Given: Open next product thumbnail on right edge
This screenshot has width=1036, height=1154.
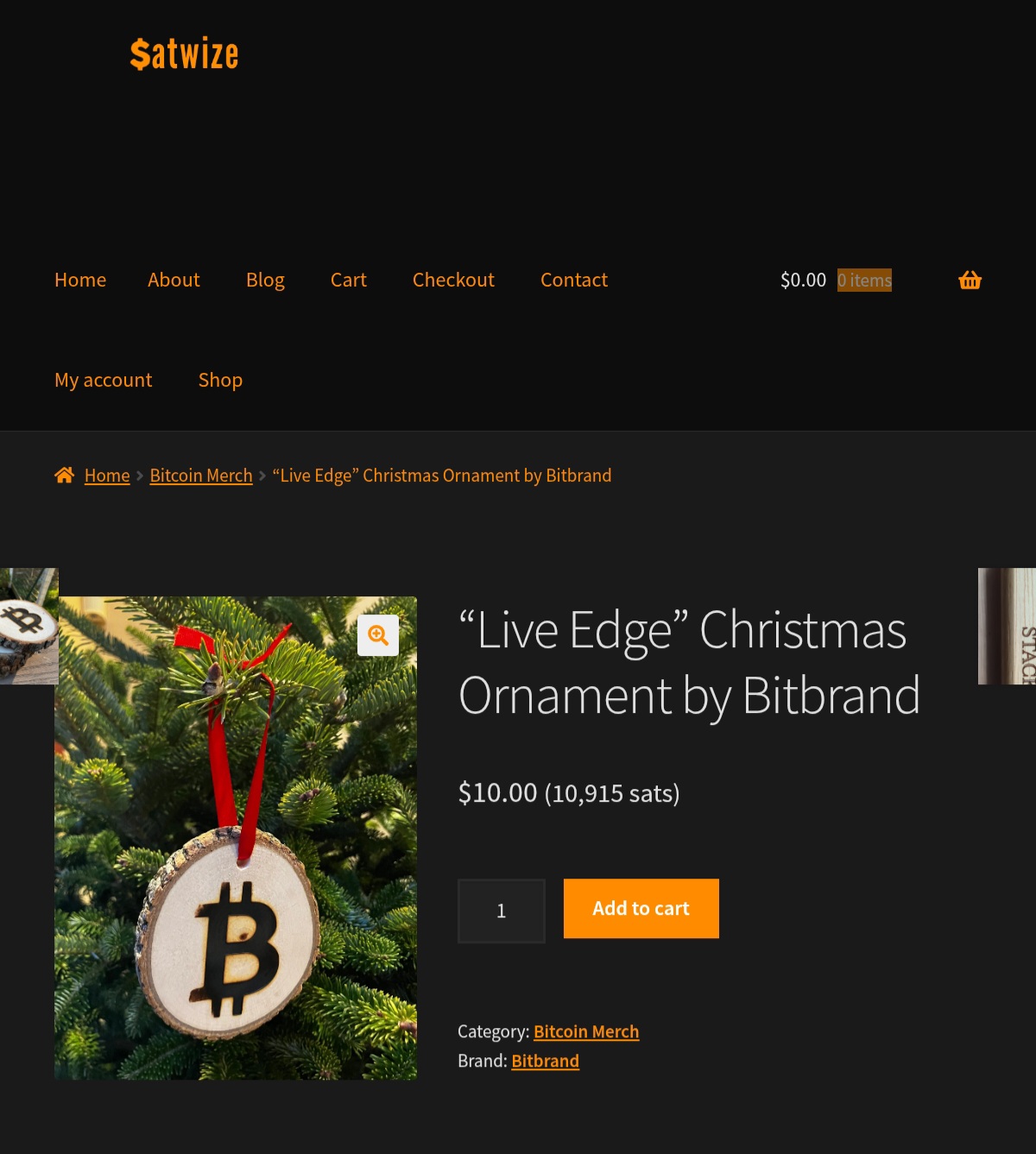Looking at the screenshot, I should [x=1007, y=626].
